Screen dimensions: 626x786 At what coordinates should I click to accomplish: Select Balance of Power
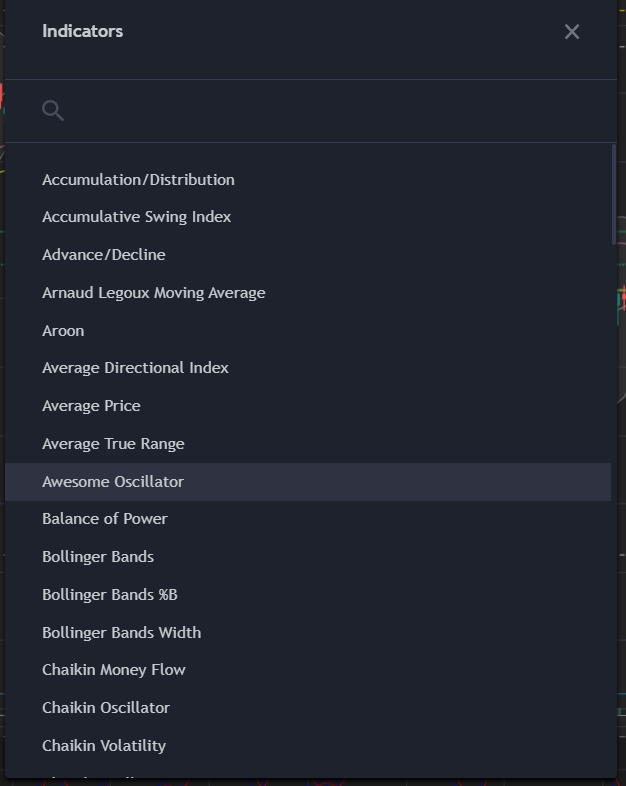308,519
